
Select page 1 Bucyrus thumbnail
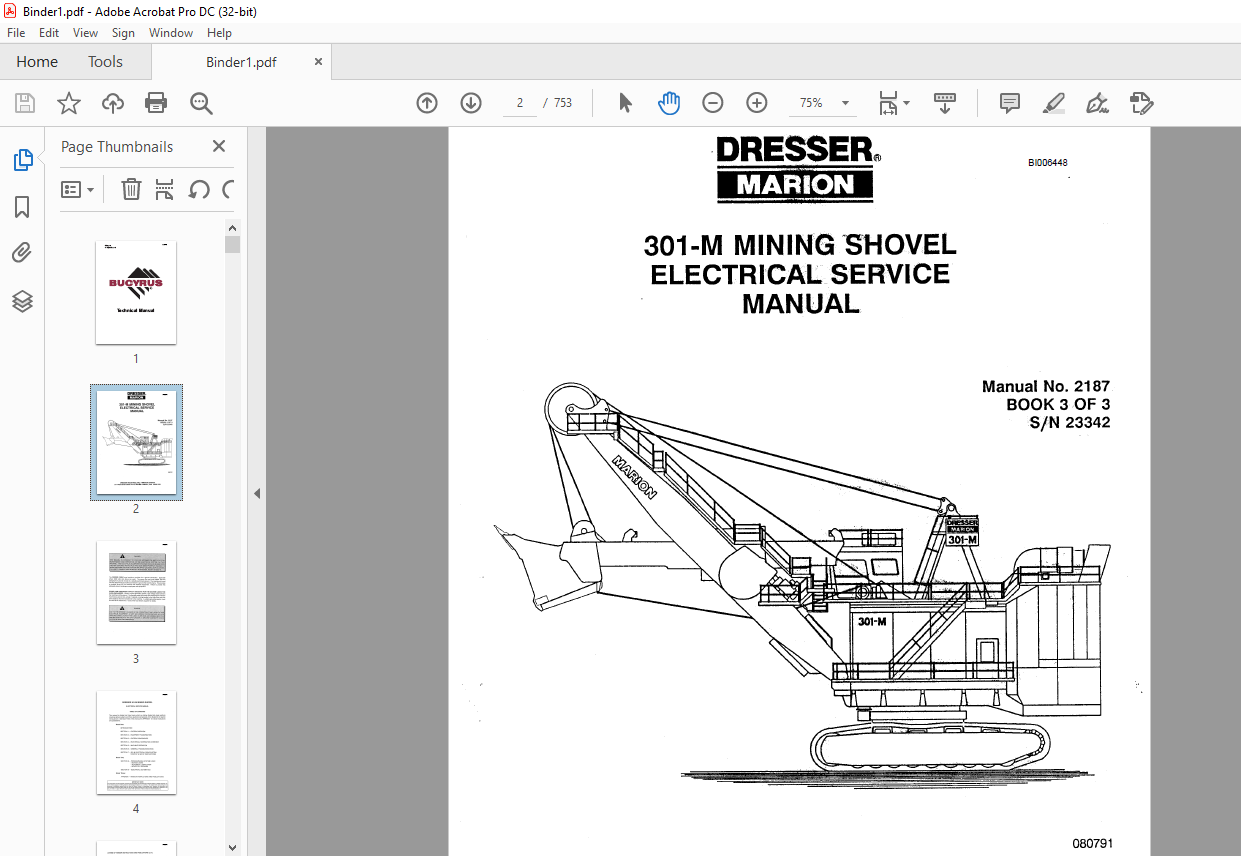(x=136, y=293)
